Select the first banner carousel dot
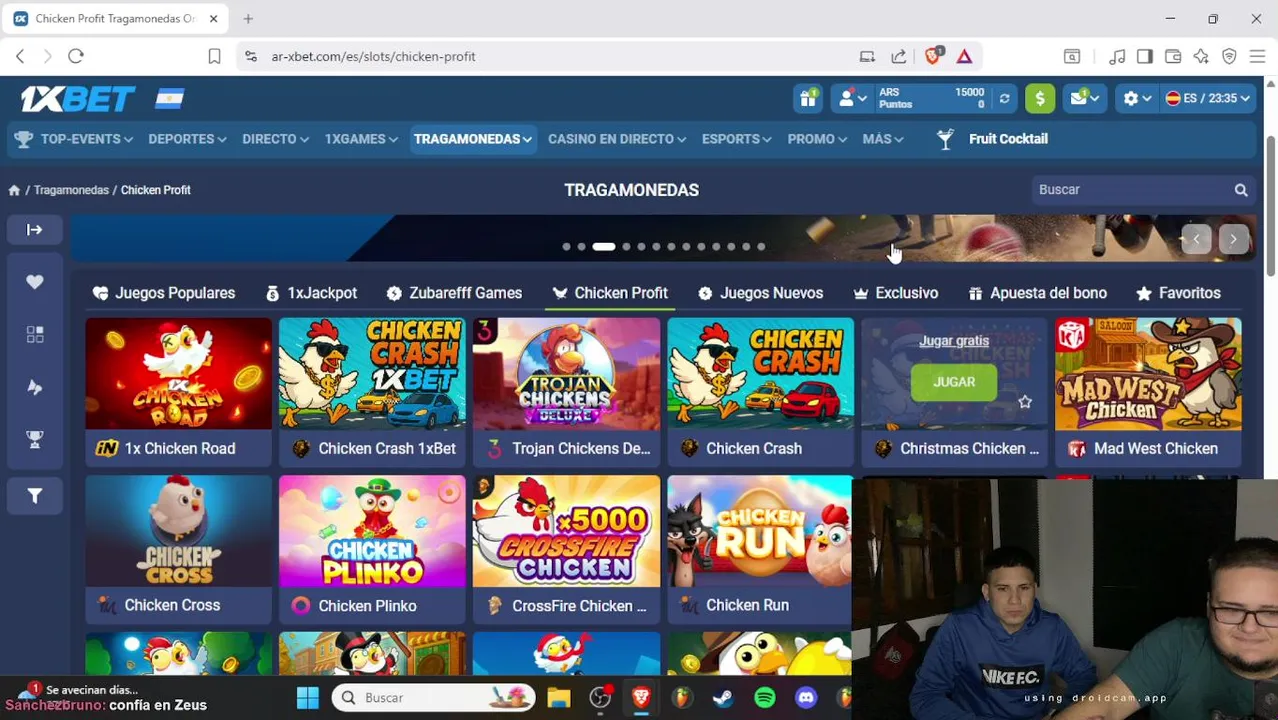This screenshot has height=720, width=1278. click(x=566, y=247)
